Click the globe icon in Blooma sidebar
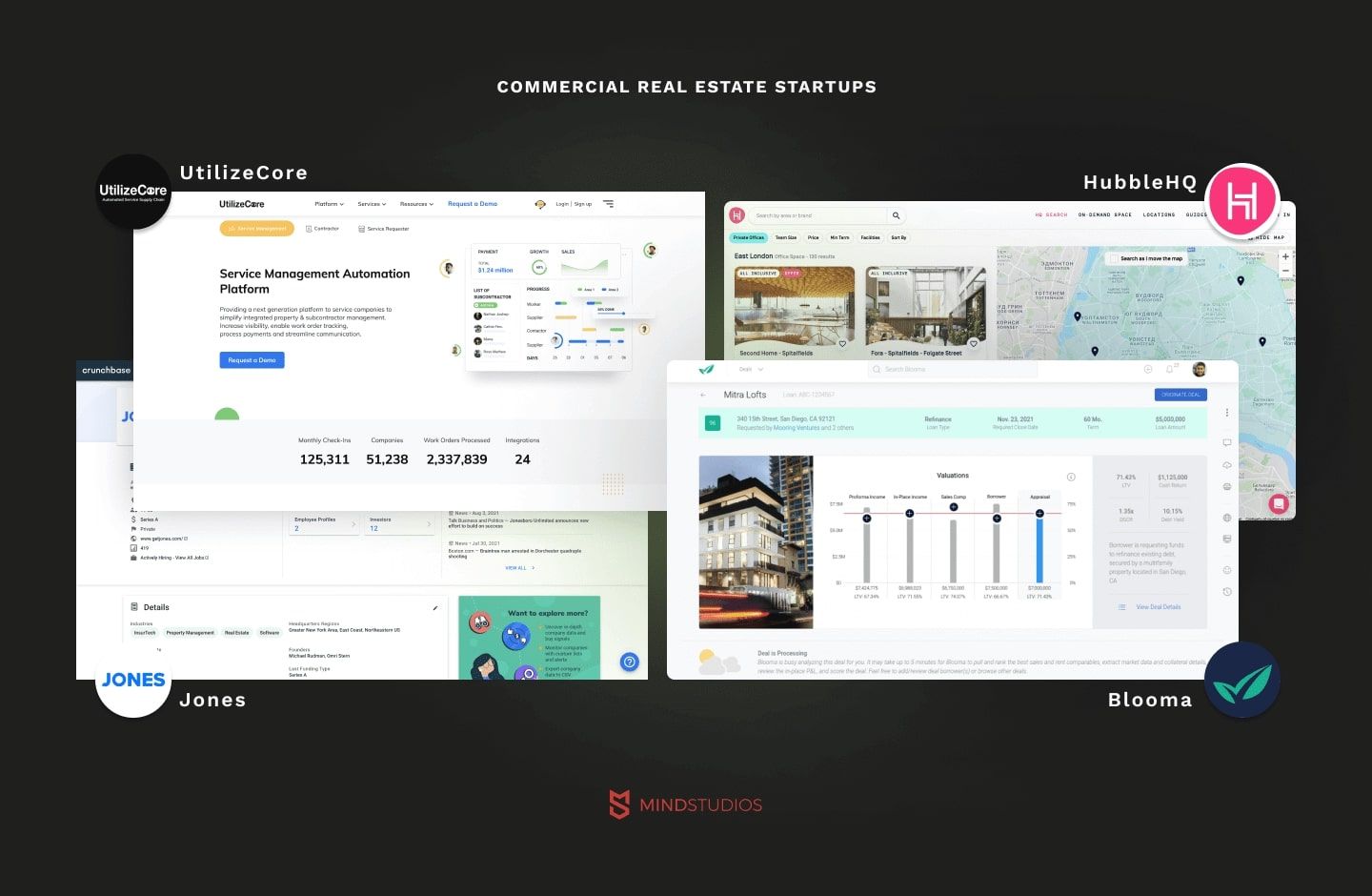This screenshot has height=896, width=1372. (x=1227, y=518)
